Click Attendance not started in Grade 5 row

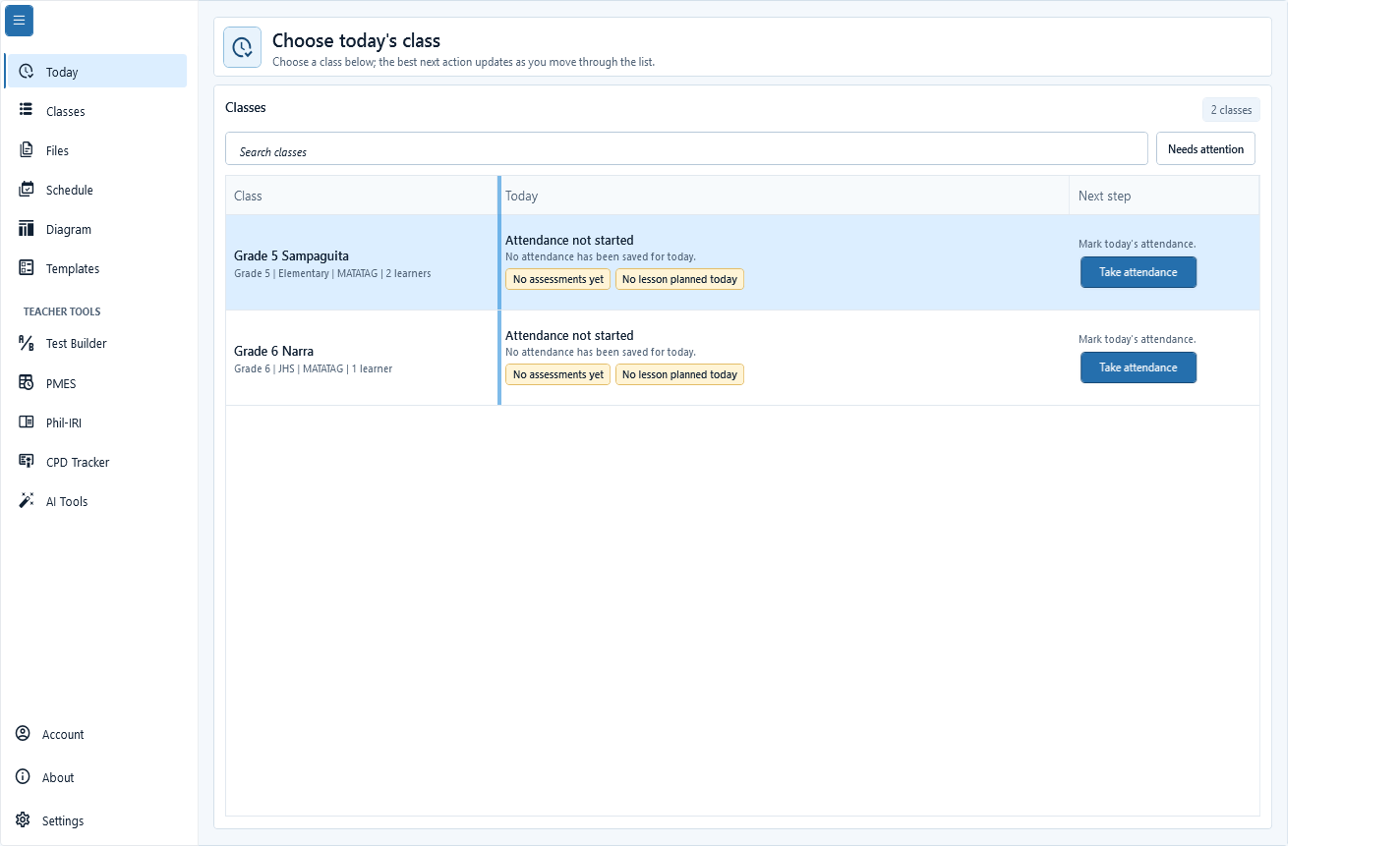pyautogui.click(x=569, y=240)
